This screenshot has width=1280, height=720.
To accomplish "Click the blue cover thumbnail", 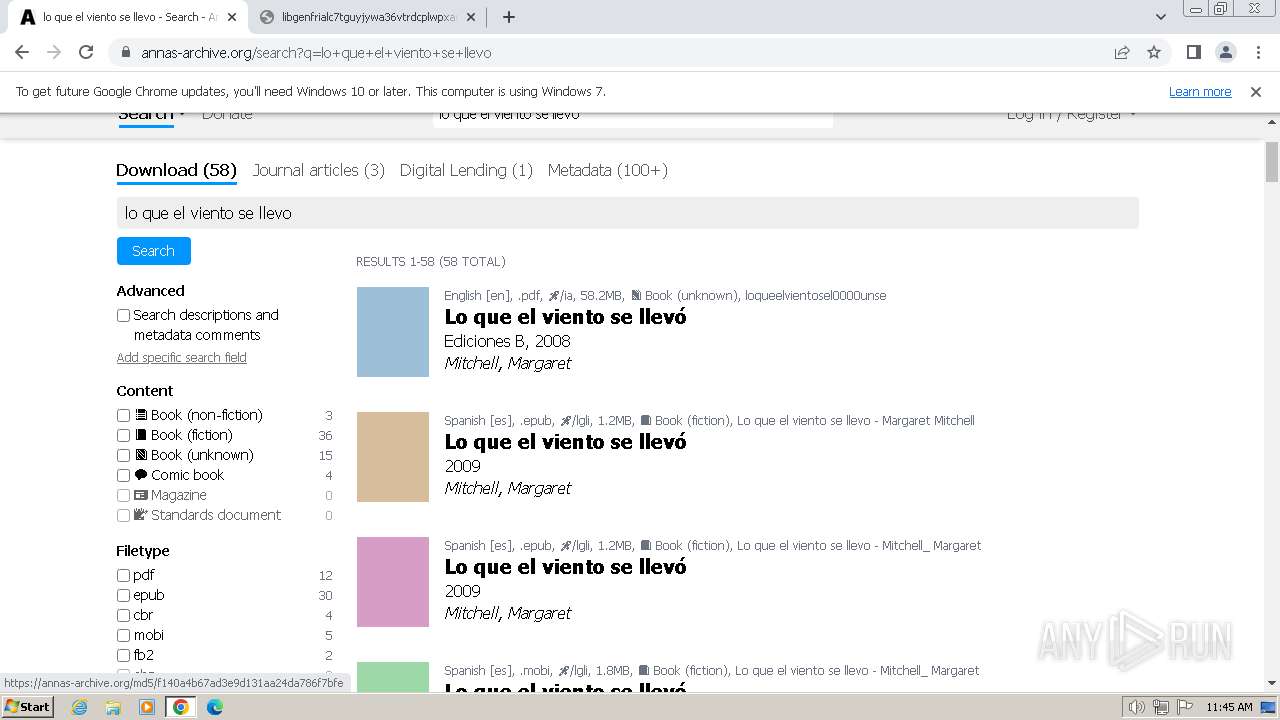I will tap(393, 332).
